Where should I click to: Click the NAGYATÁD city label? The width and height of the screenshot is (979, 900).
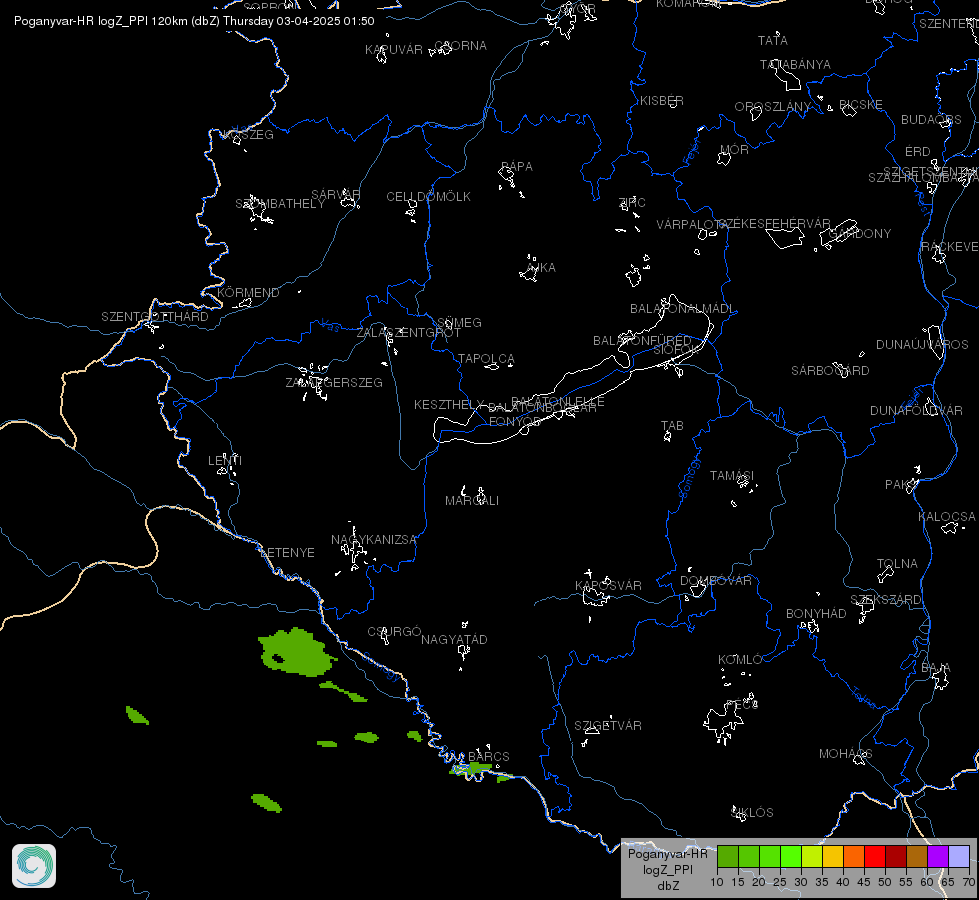(x=455, y=640)
